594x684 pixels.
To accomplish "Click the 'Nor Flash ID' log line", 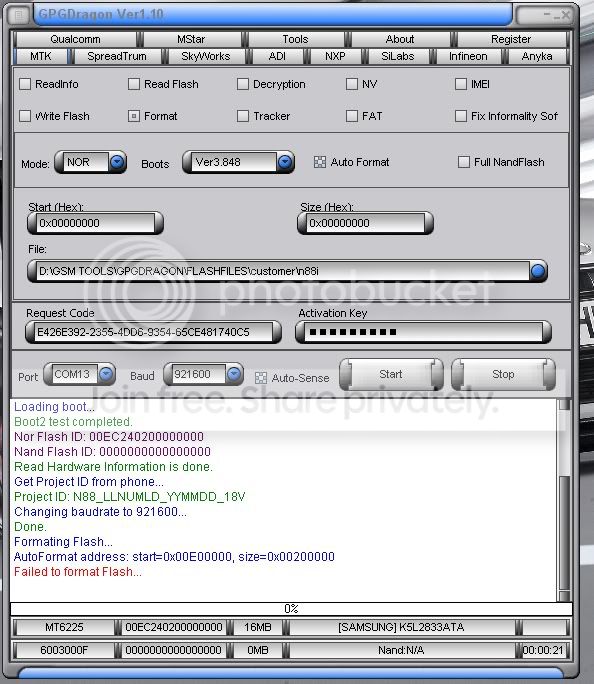I will tap(109, 437).
